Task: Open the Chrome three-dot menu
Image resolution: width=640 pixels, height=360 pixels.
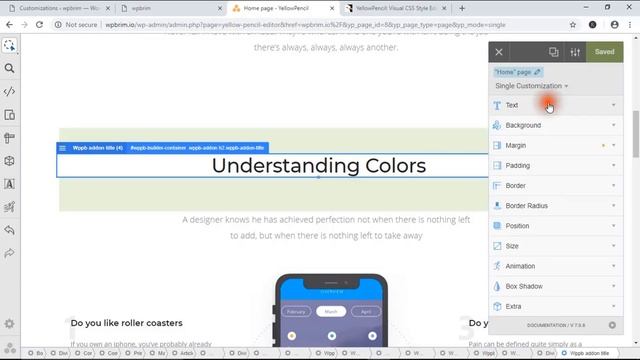Action: 630,25
